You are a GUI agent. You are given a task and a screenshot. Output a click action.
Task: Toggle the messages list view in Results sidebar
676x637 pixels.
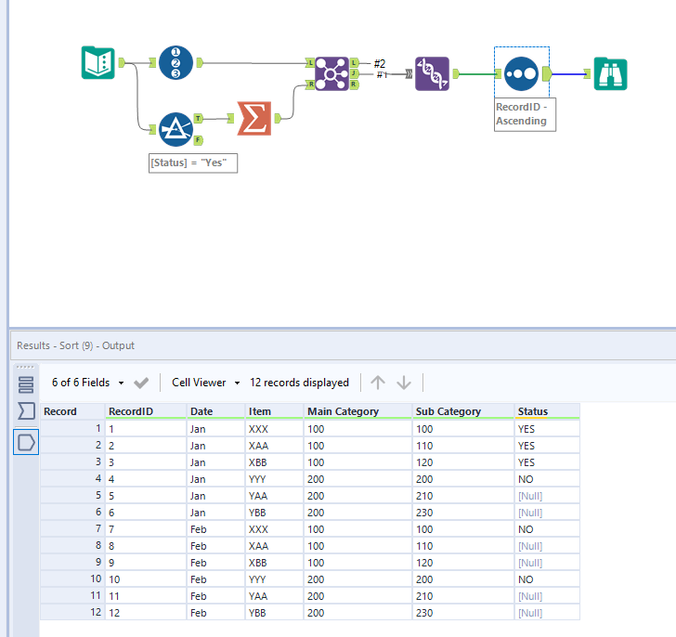[x=26, y=384]
